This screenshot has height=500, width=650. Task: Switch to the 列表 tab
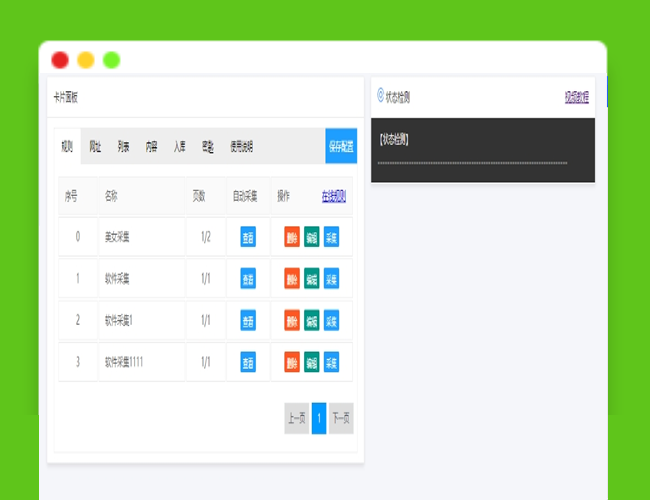(x=123, y=146)
